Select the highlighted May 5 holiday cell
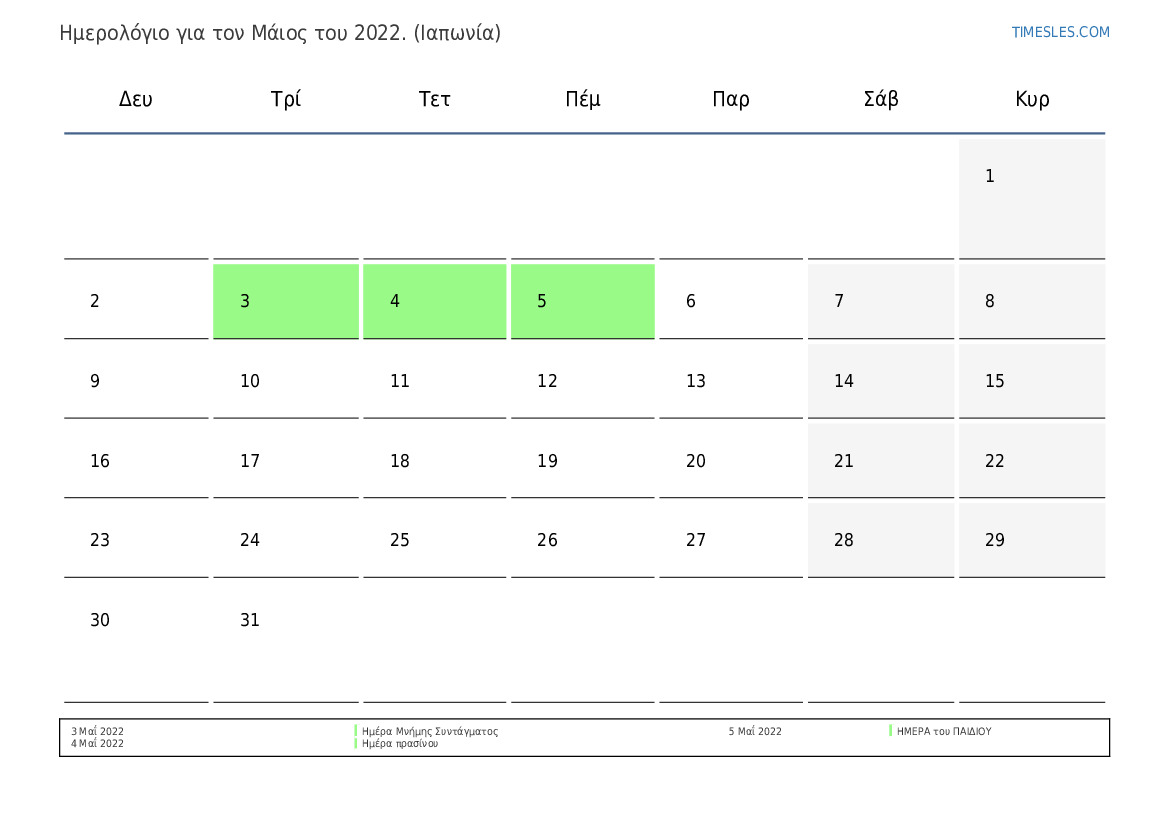This screenshot has height=827, width=1169. (x=582, y=301)
